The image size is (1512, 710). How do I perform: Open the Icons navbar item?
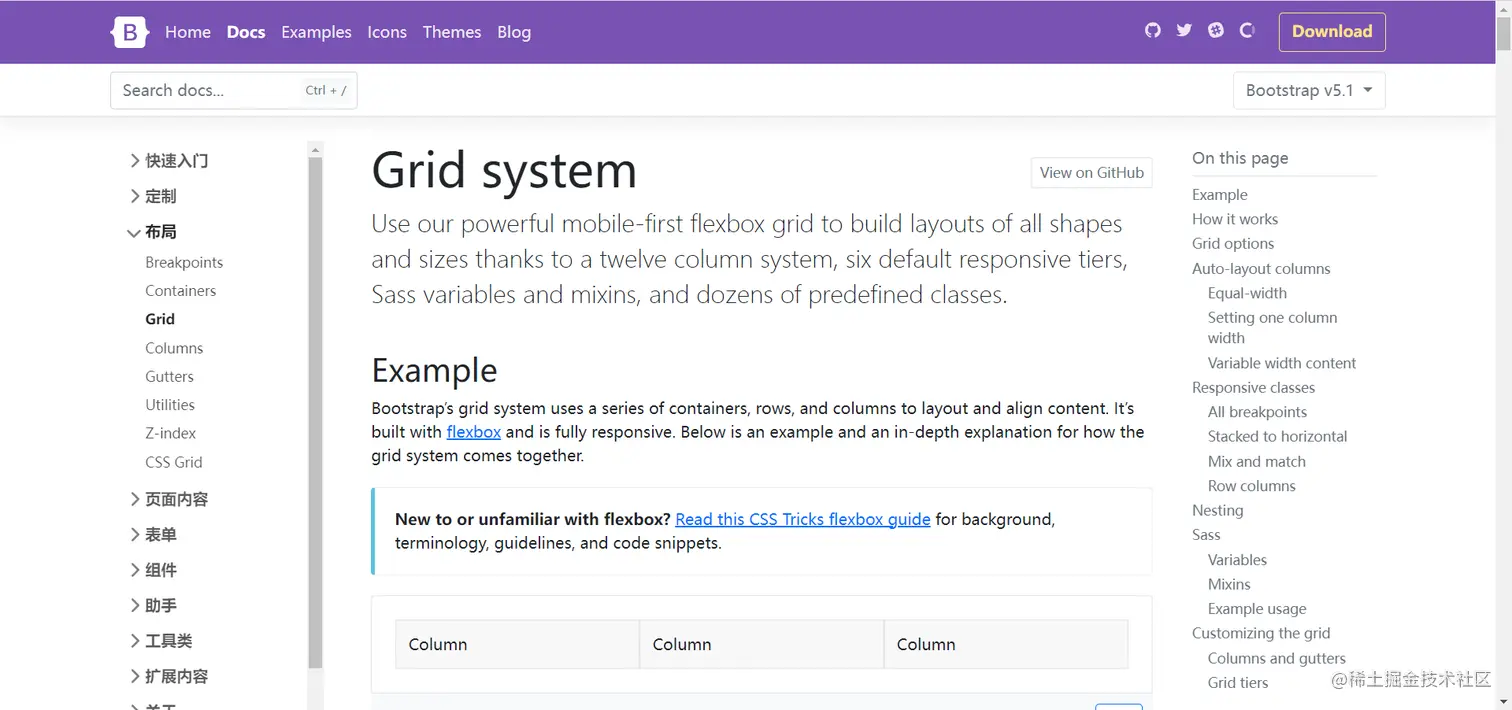(387, 32)
